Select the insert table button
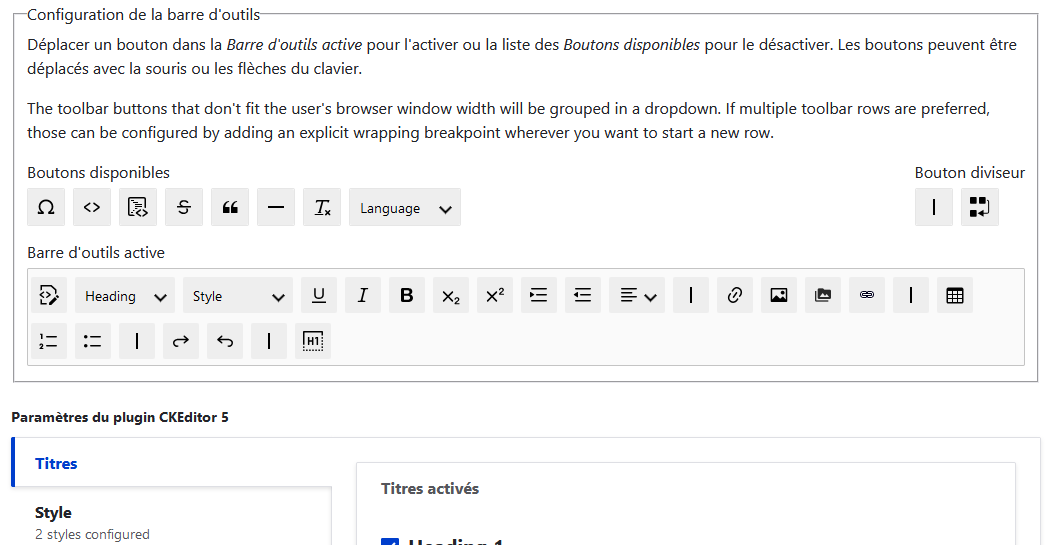 955,295
